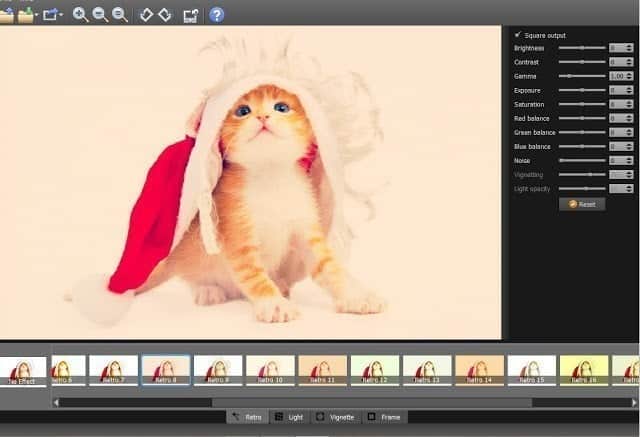This screenshot has height=437, width=640.
Task: Rotate the image left
Action: tap(146, 15)
